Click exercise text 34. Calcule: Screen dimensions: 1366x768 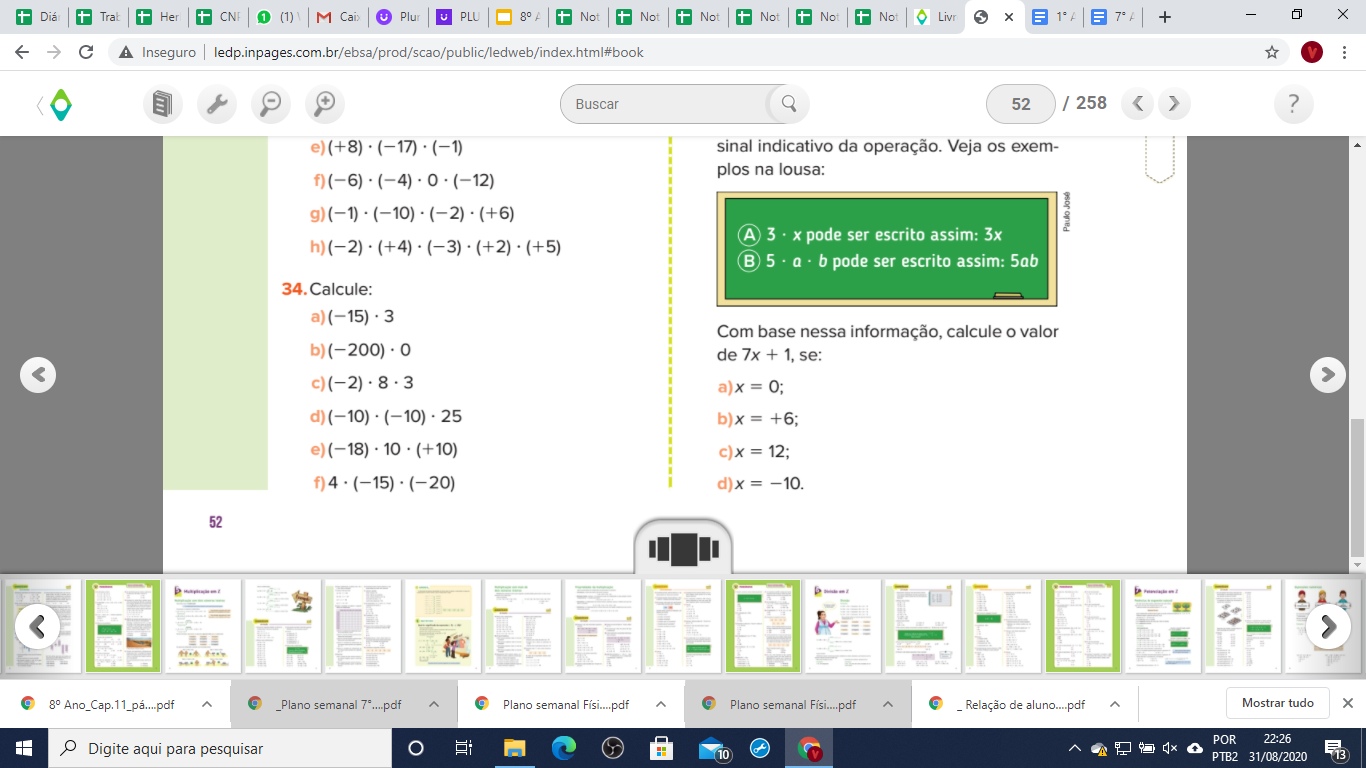pos(327,289)
